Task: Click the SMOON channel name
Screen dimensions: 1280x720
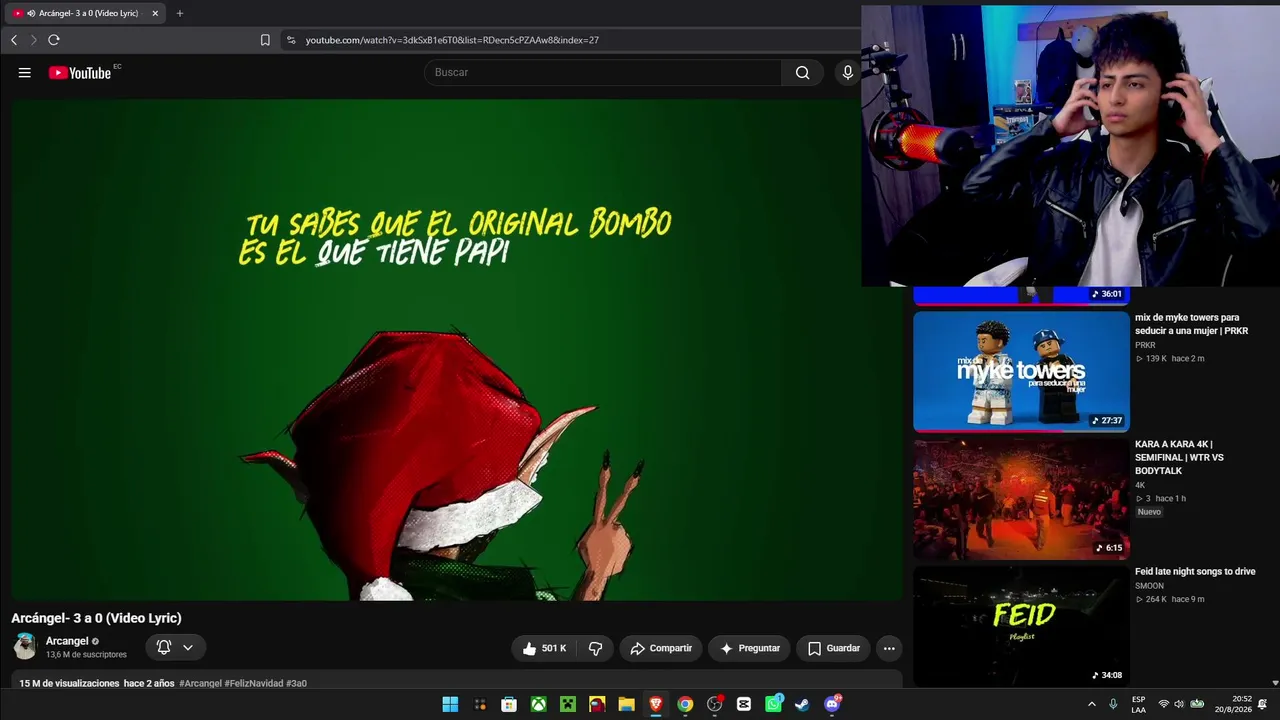Action: coord(1149,586)
